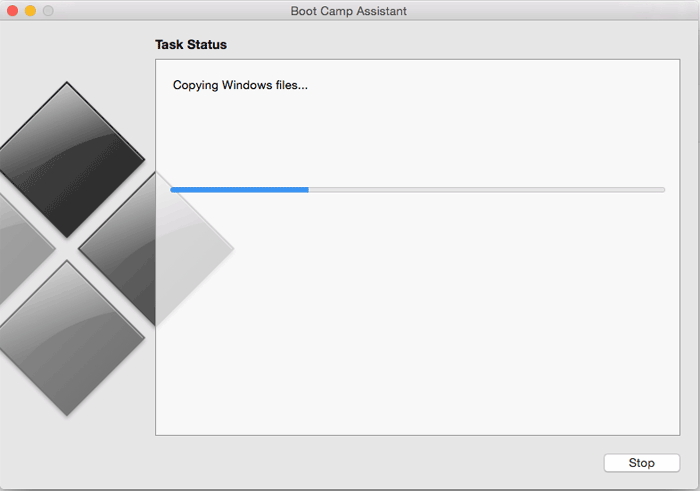This screenshot has width=700, height=491.
Task: Click the 'Copying Windows files...' status text
Action: pyautogui.click(x=240, y=85)
